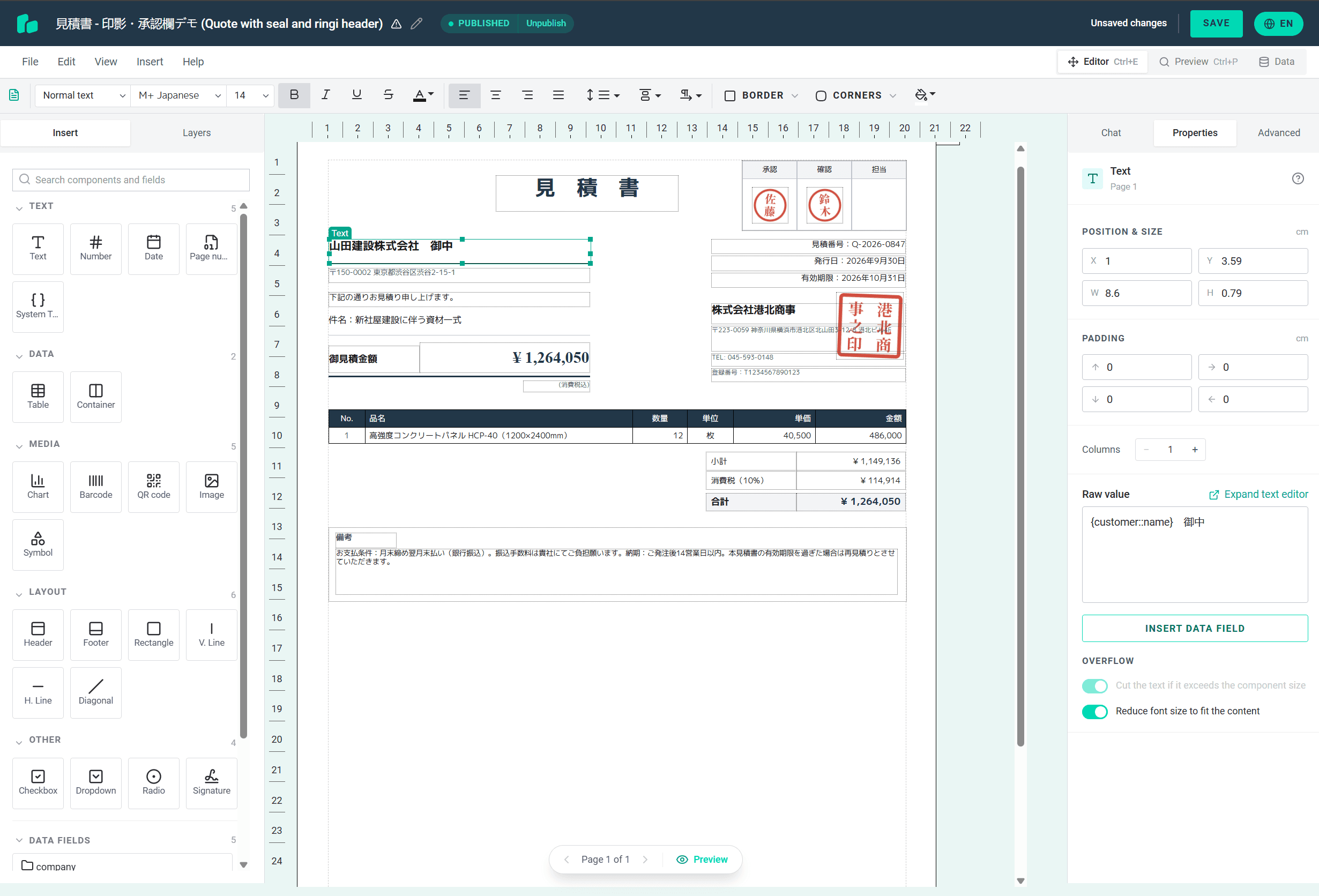Open the font size 14 dropdown
The height and width of the screenshot is (896, 1319).
click(x=250, y=95)
